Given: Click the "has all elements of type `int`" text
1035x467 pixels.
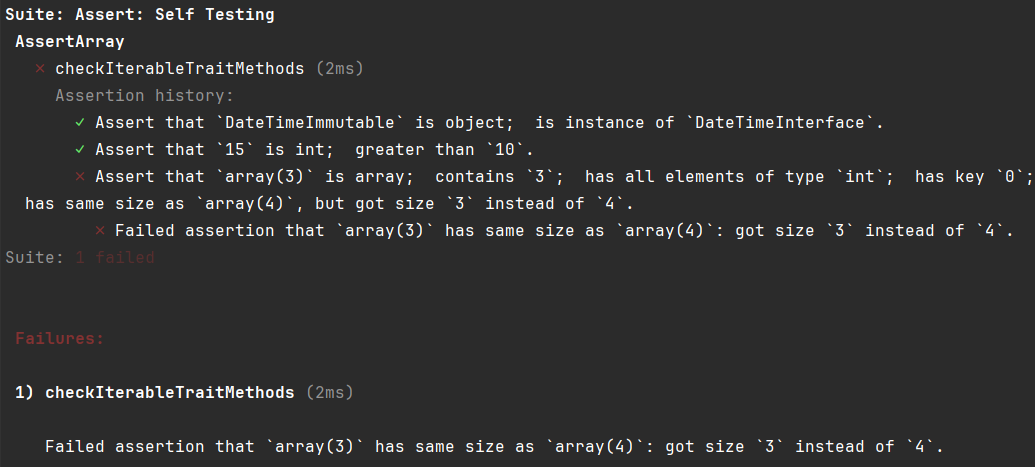Looking at the screenshot, I should click(740, 177).
